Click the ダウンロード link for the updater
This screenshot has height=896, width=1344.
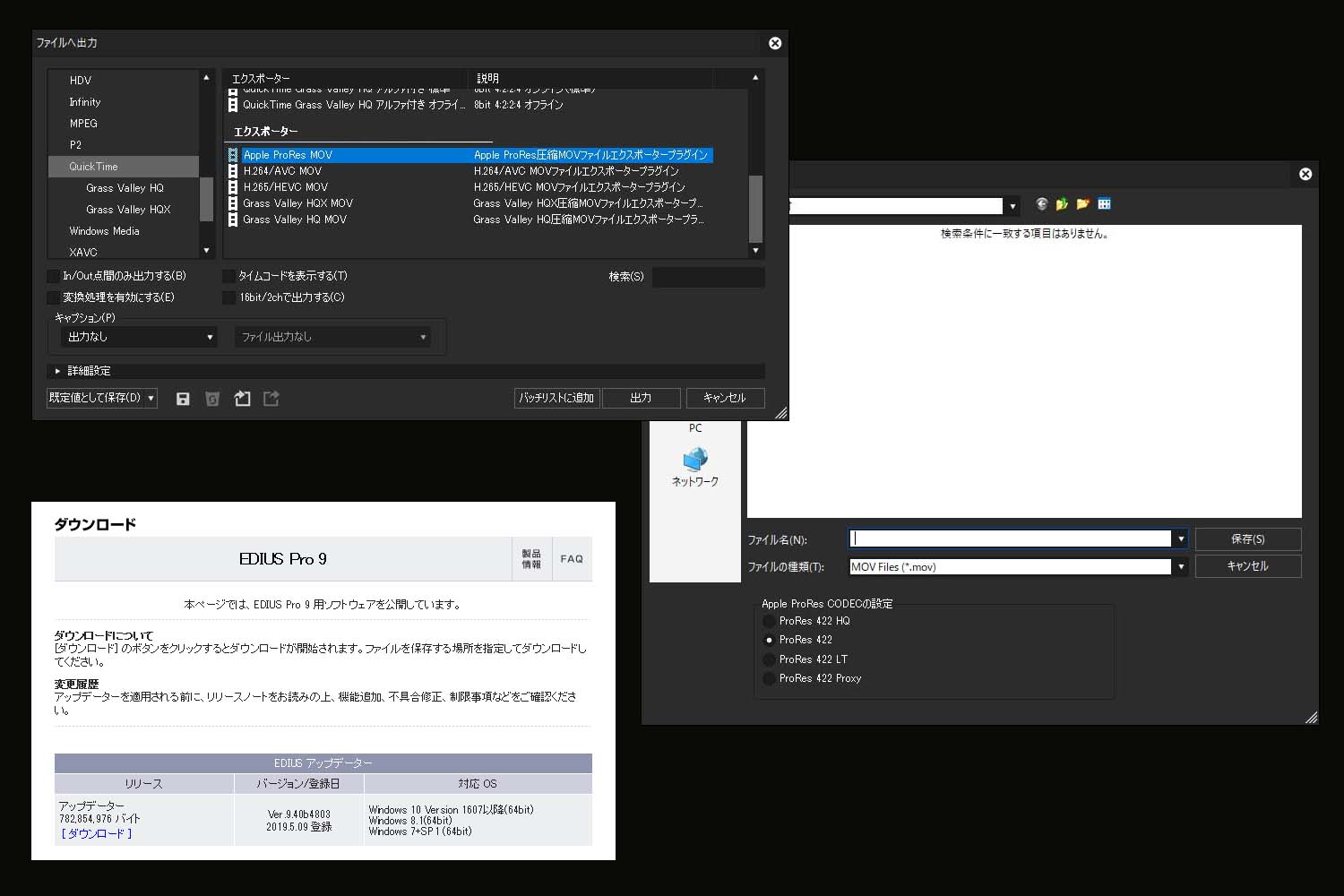click(96, 832)
